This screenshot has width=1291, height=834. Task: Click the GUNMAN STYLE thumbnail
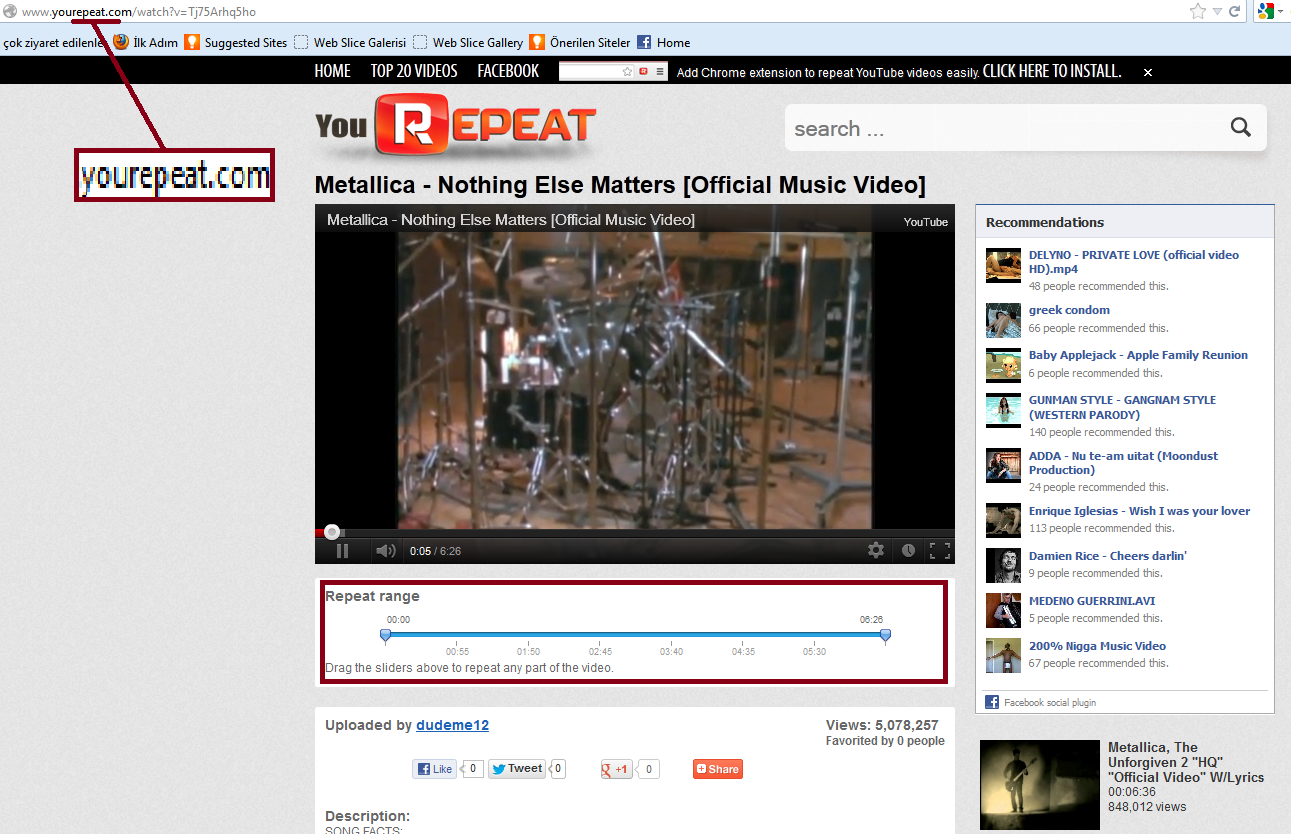point(1003,410)
